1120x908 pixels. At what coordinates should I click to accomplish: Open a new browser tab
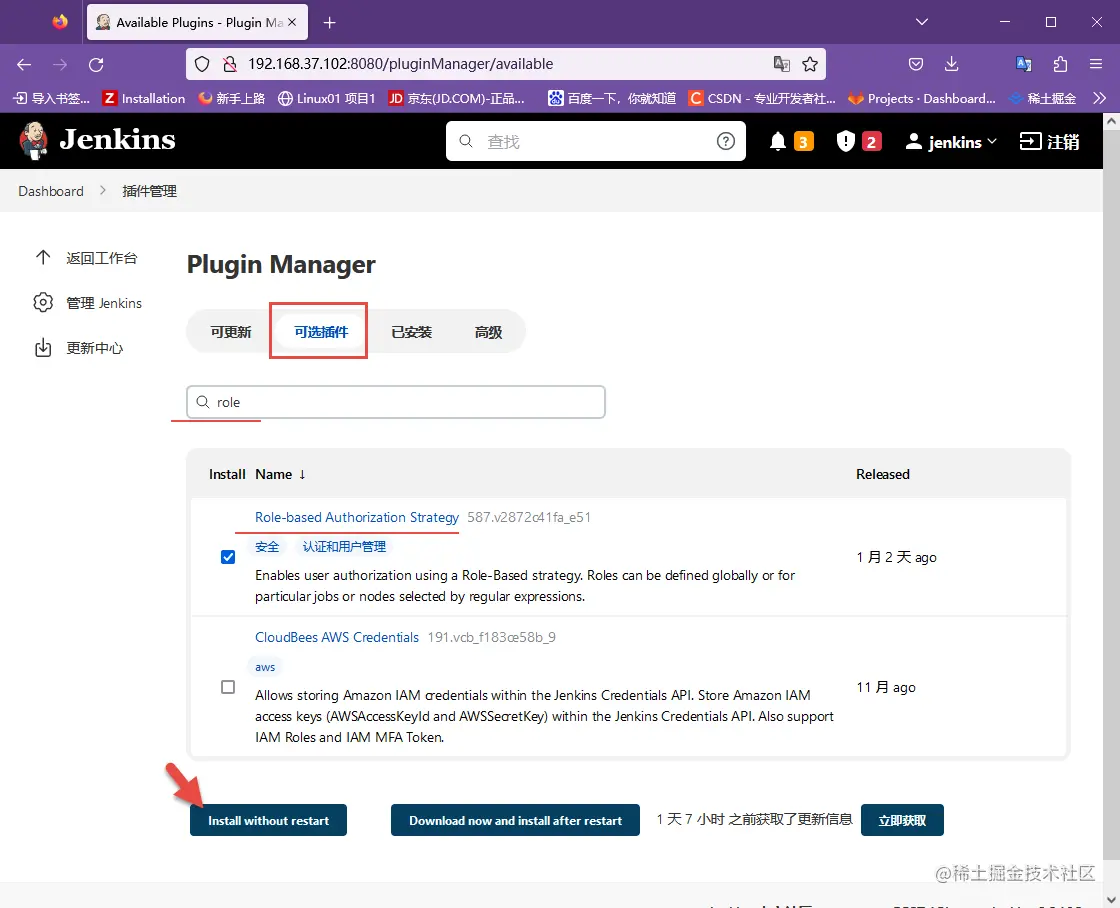point(329,23)
